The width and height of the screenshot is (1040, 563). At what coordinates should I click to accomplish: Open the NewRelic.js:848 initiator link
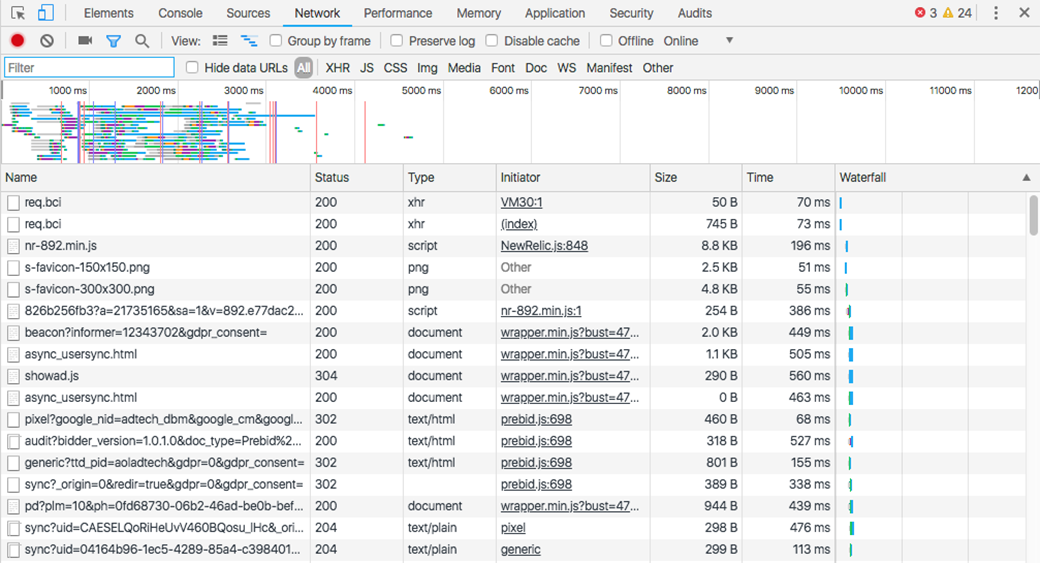544,246
